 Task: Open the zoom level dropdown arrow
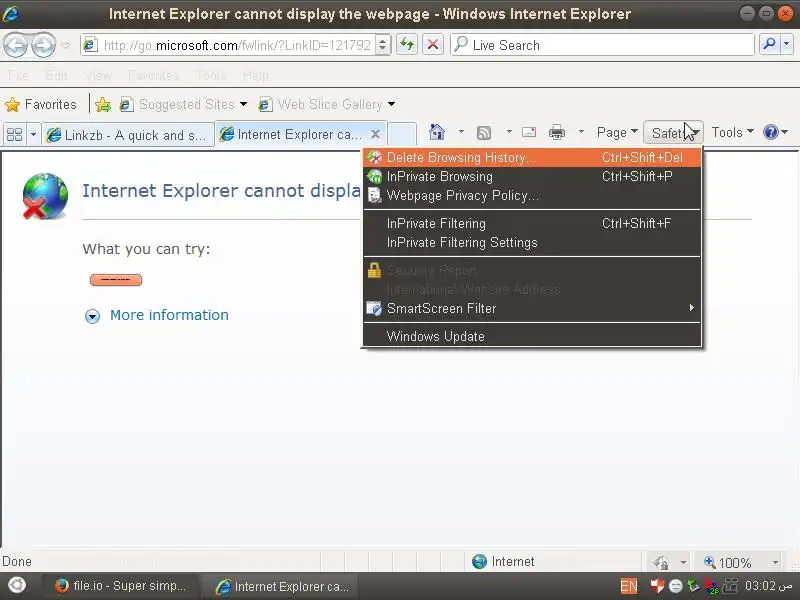(x=775, y=562)
